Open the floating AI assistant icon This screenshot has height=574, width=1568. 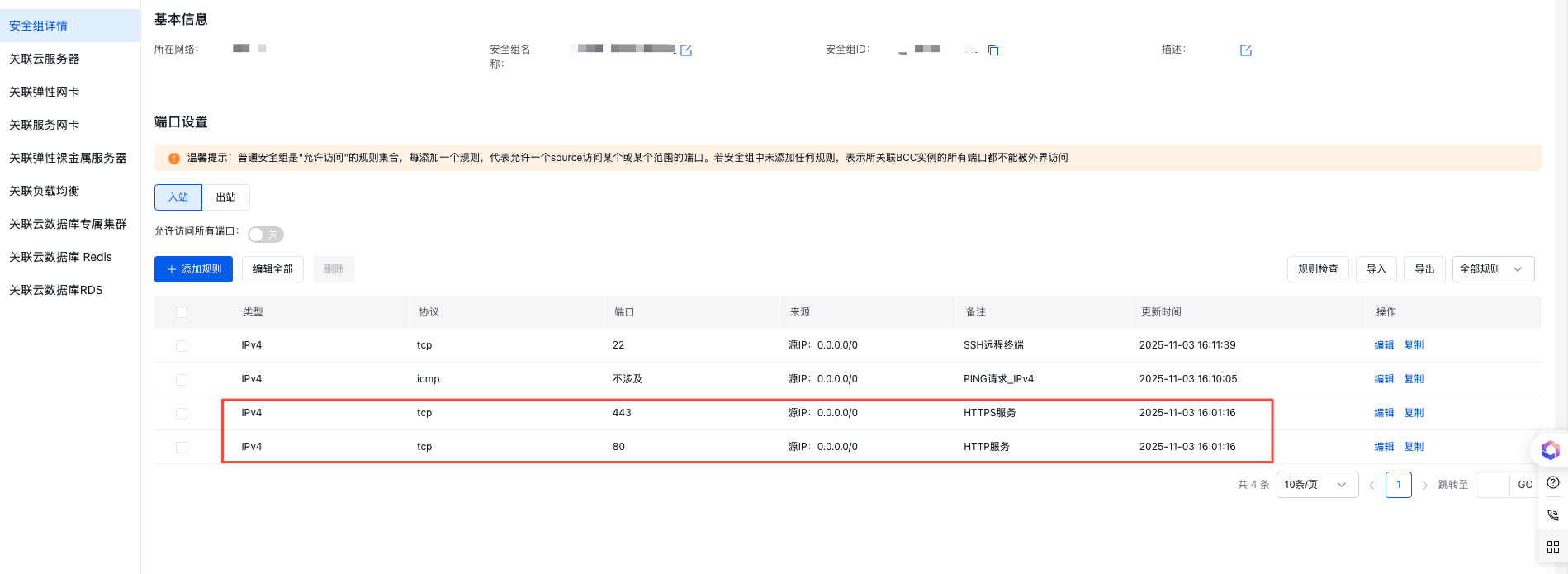coord(1550,450)
